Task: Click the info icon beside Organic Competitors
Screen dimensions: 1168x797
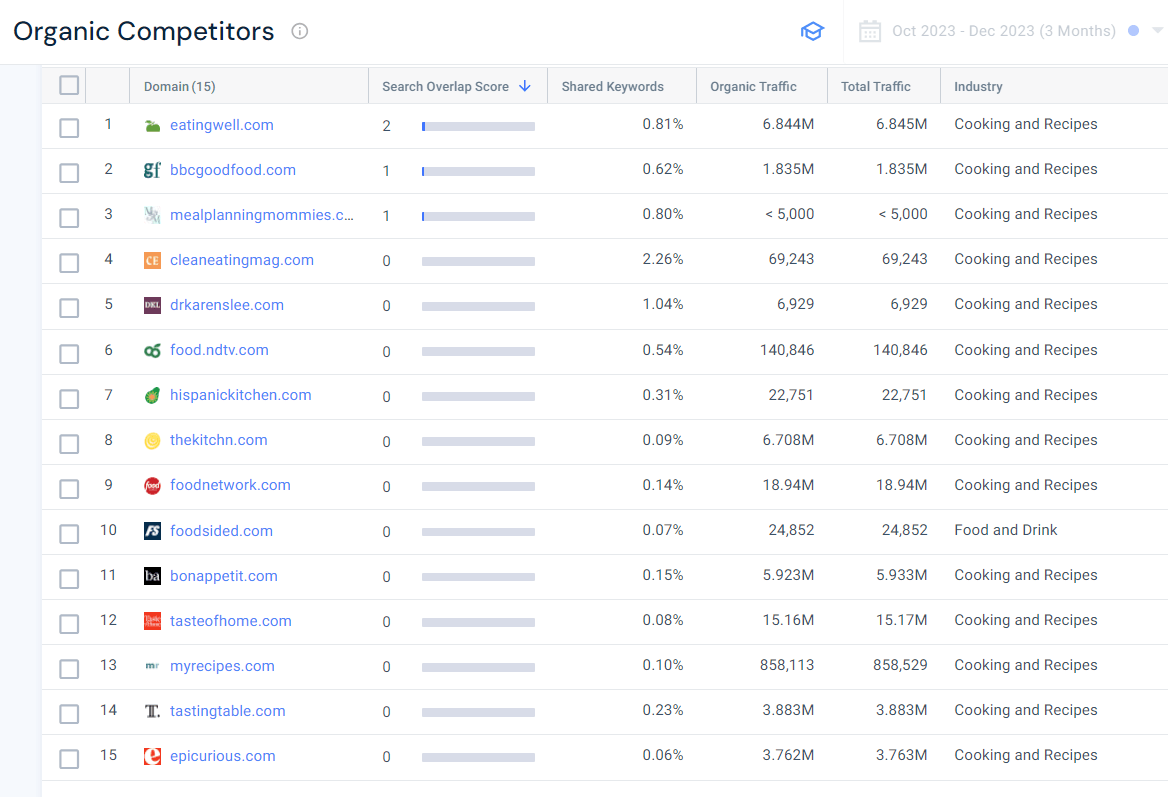Action: tap(299, 31)
